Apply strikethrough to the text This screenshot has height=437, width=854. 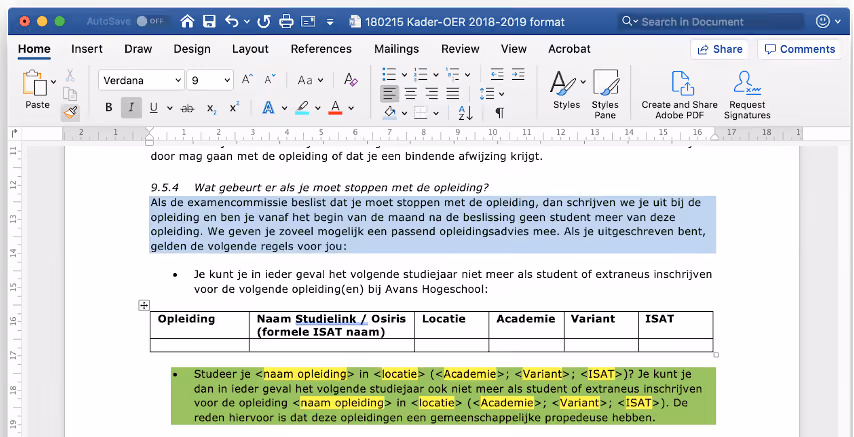(x=187, y=108)
